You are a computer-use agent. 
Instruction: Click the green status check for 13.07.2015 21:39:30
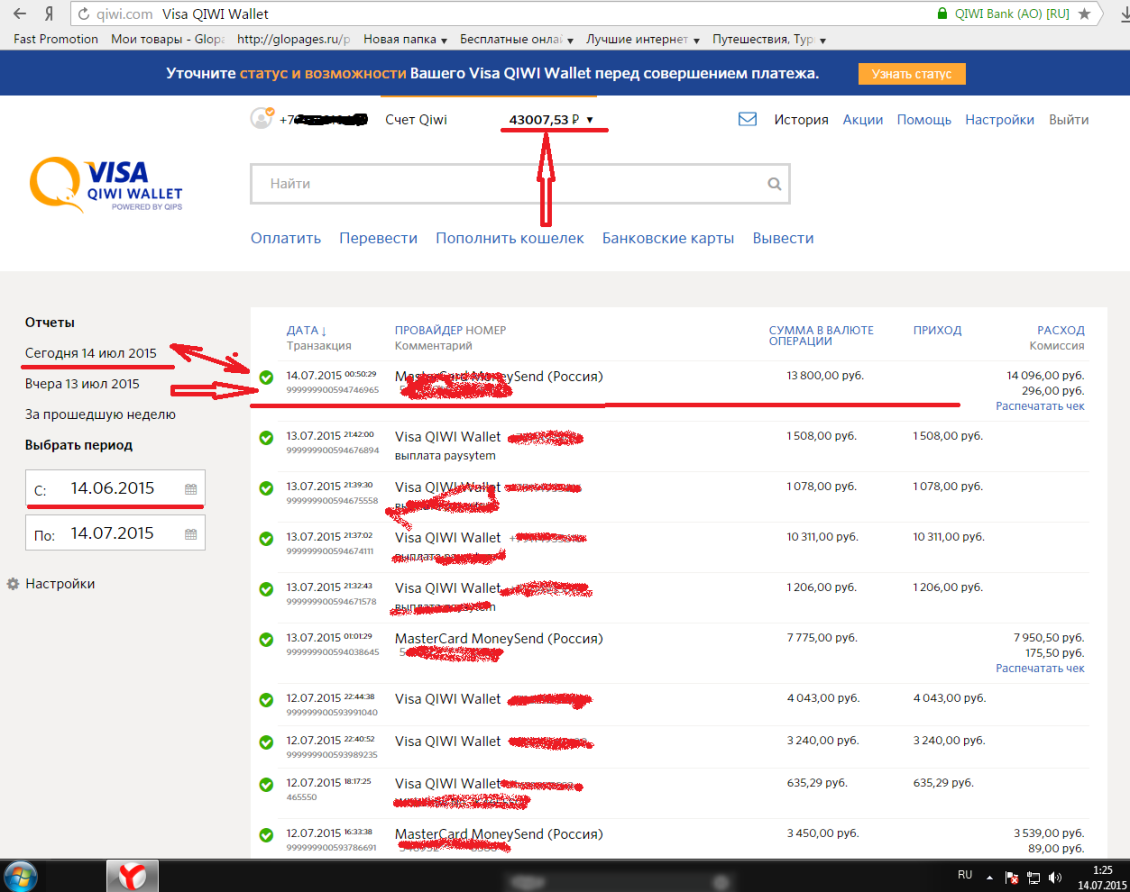click(266, 488)
